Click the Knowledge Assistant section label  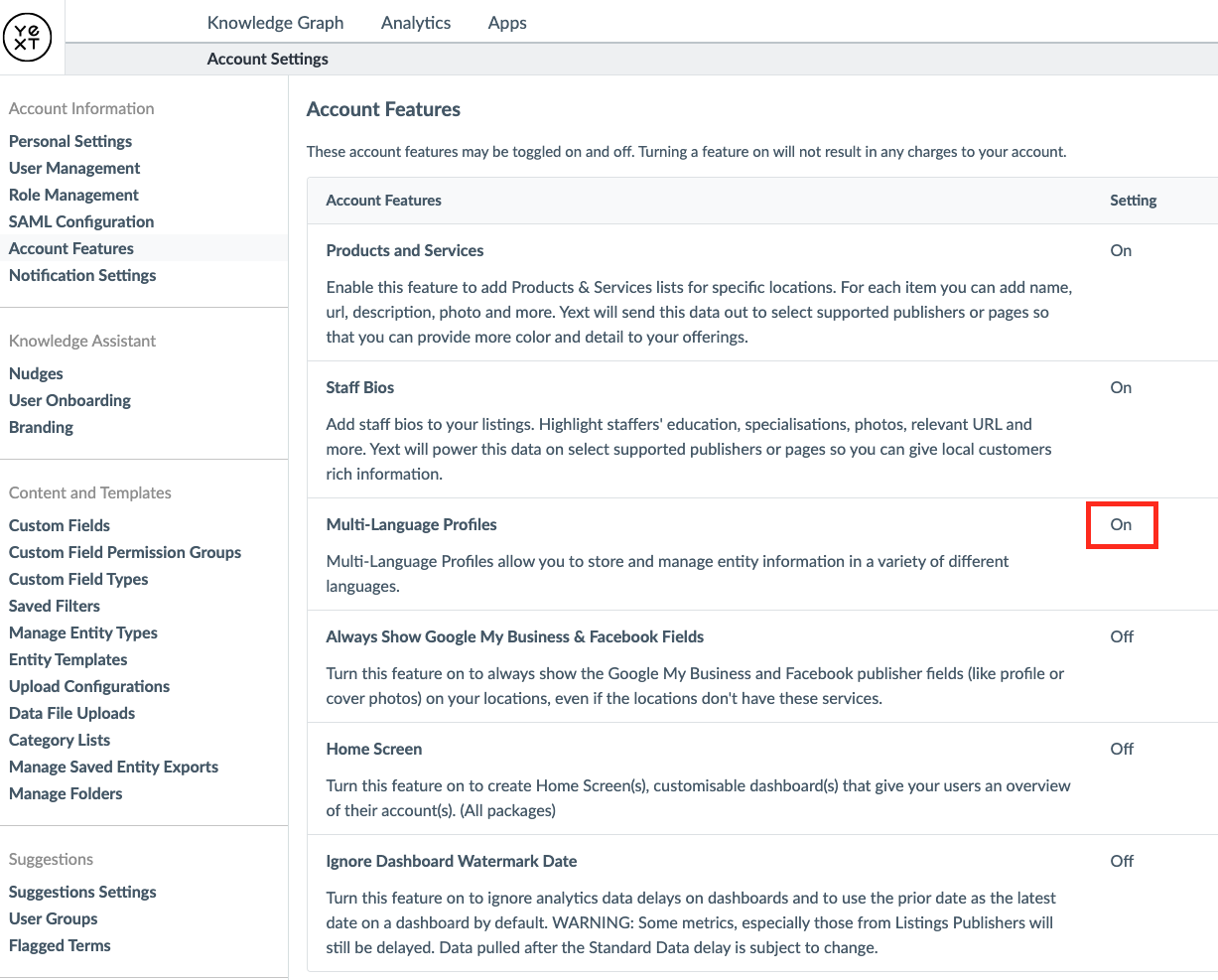(82, 341)
